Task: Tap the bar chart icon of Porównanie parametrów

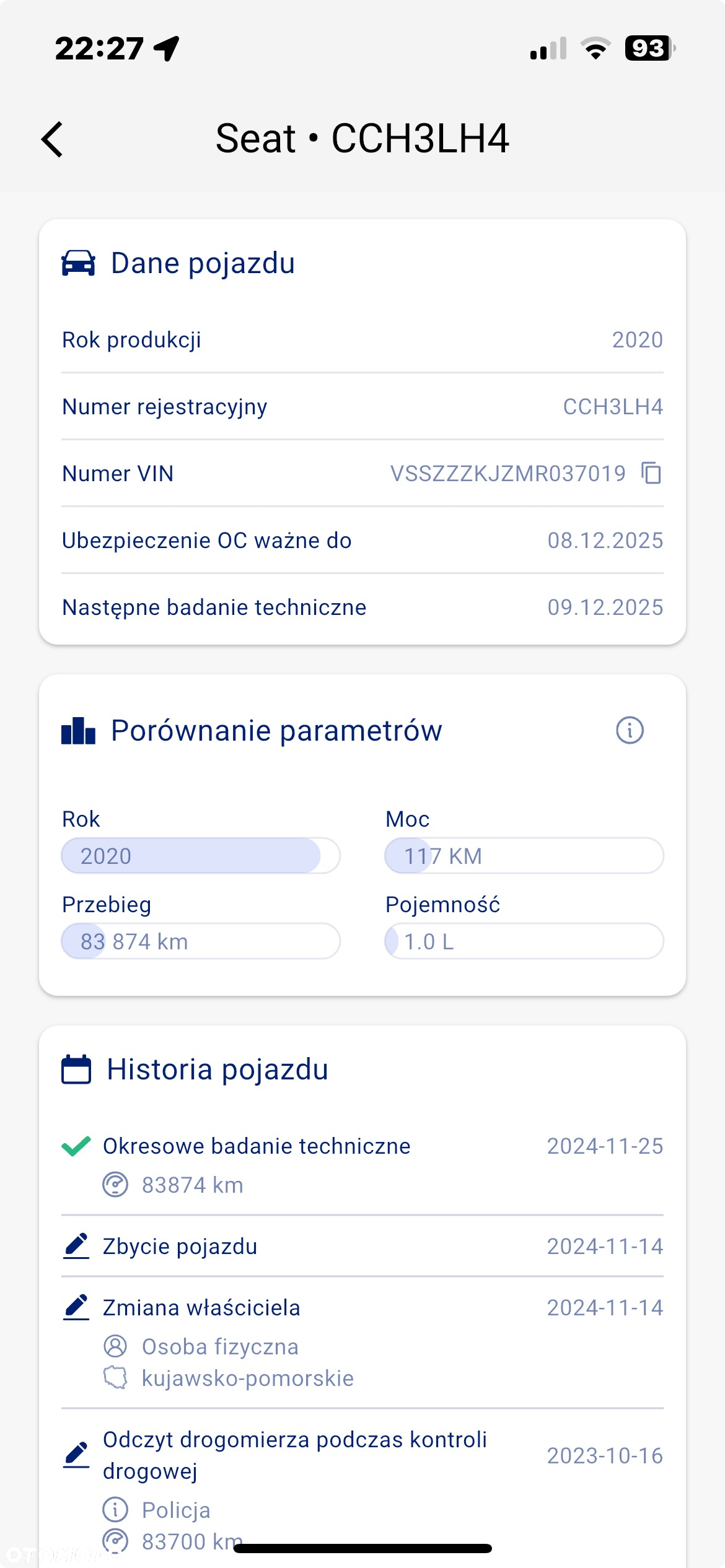Action: 79,731
